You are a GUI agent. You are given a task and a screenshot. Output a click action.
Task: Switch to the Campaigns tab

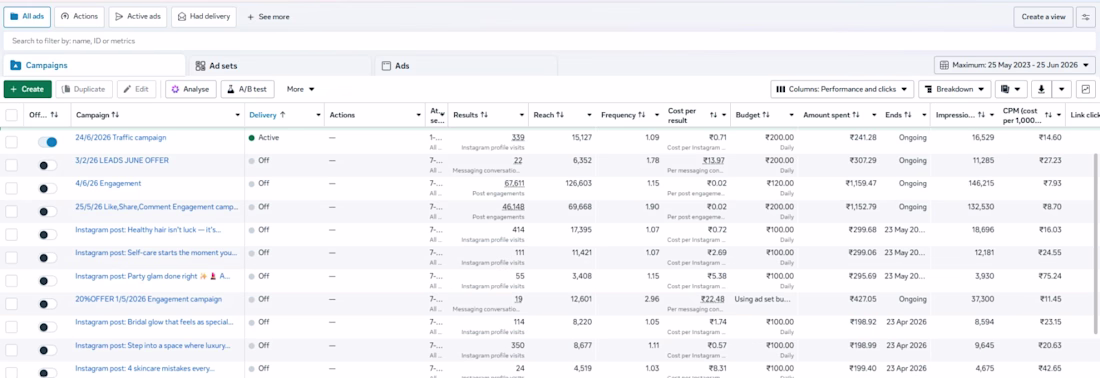tap(93, 65)
